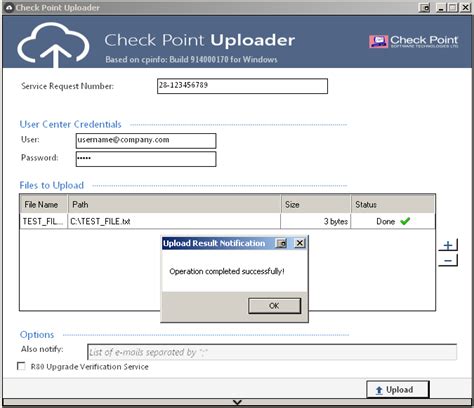
Task: Enable the R80 Upgrade Verification Service checkbox
Action: pos(21,366)
